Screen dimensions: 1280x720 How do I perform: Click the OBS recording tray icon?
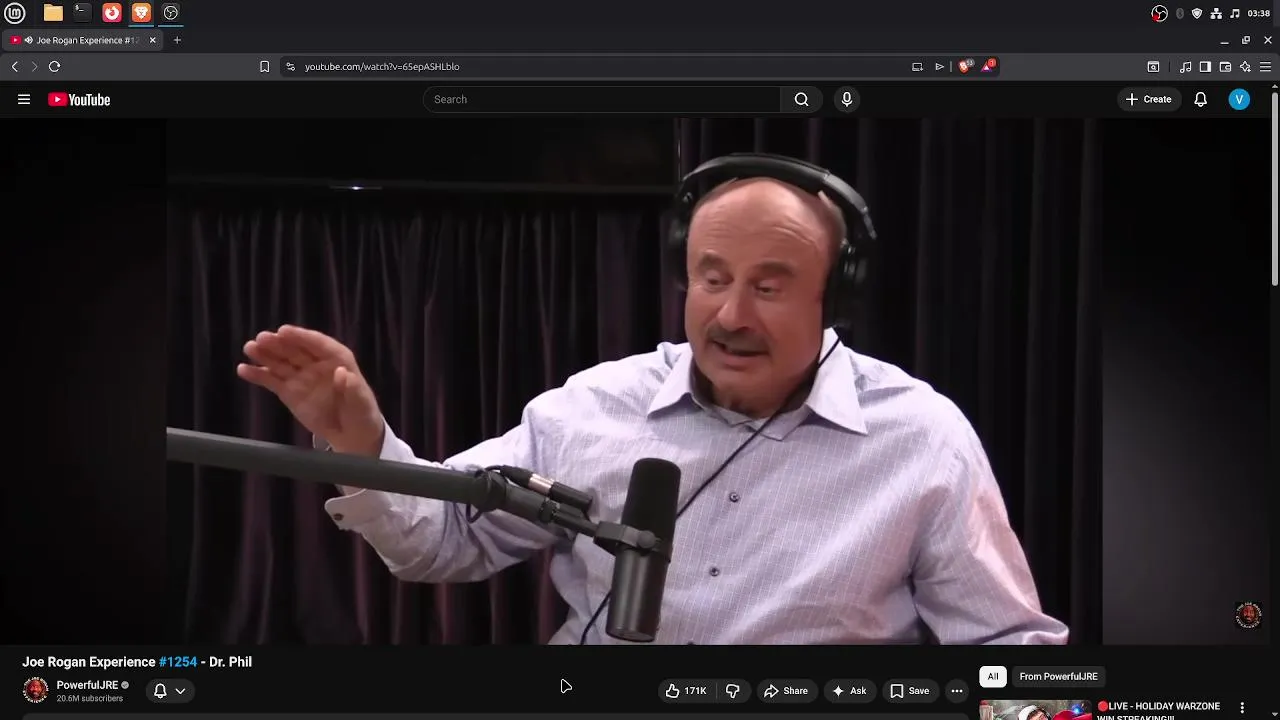(x=1159, y=13)
